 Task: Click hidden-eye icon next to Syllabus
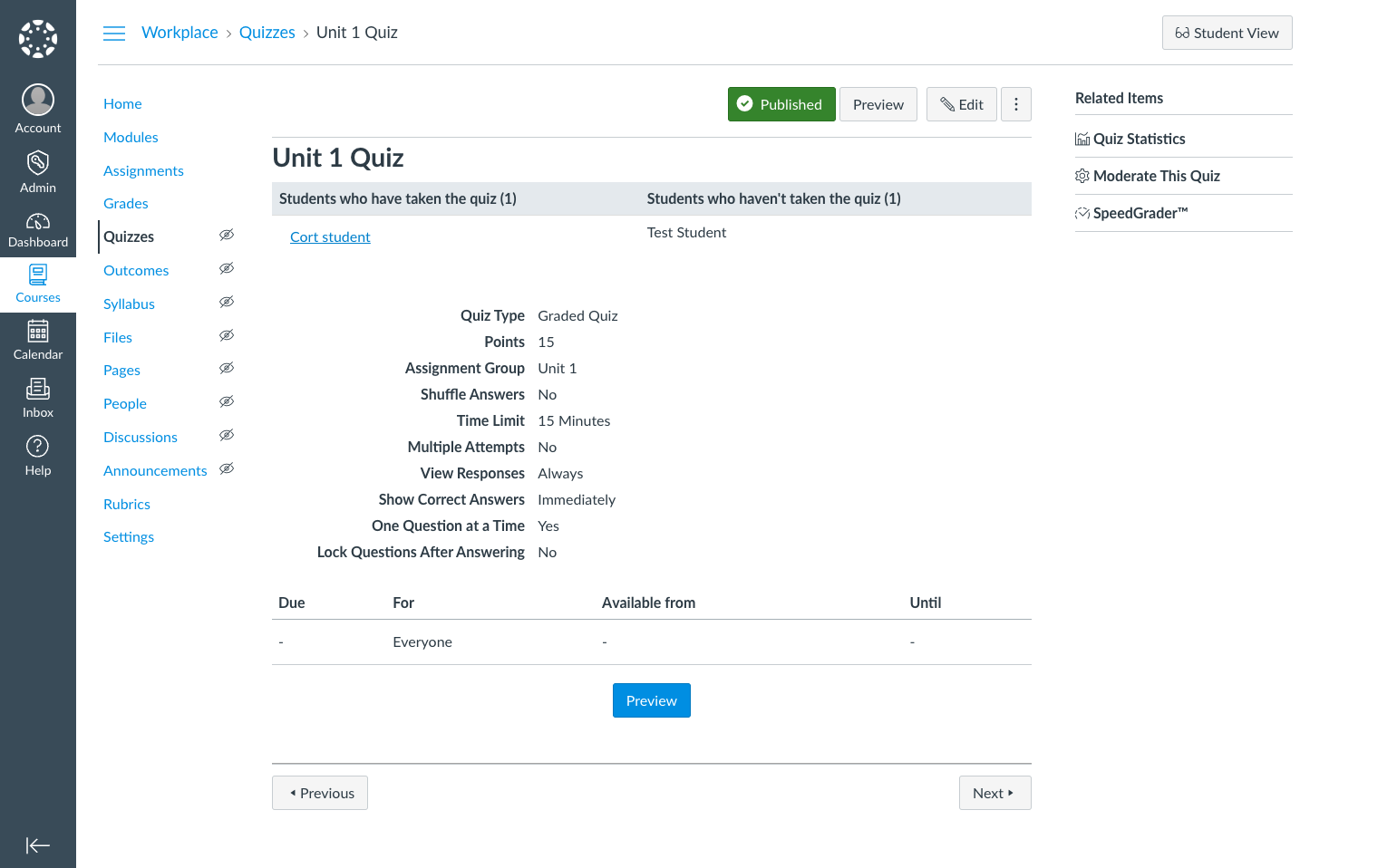(x=227, y=302)
